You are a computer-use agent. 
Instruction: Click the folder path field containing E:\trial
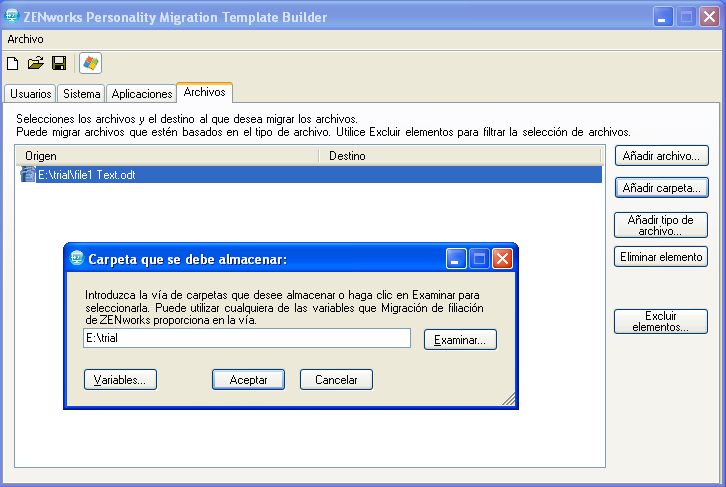tap(247, 338)
